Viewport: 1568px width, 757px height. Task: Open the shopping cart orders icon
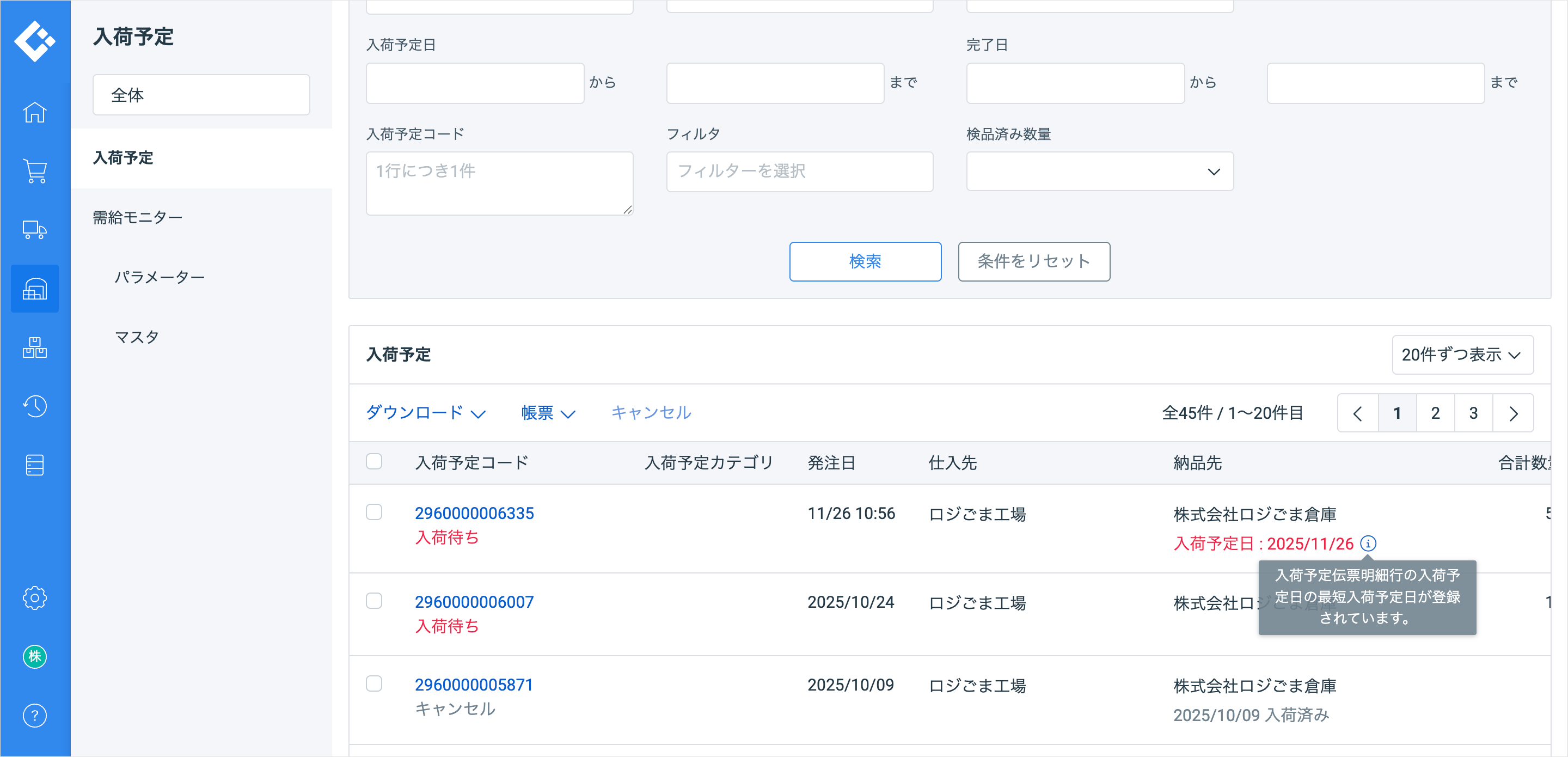pyautogui.click(x=35, y=171)
